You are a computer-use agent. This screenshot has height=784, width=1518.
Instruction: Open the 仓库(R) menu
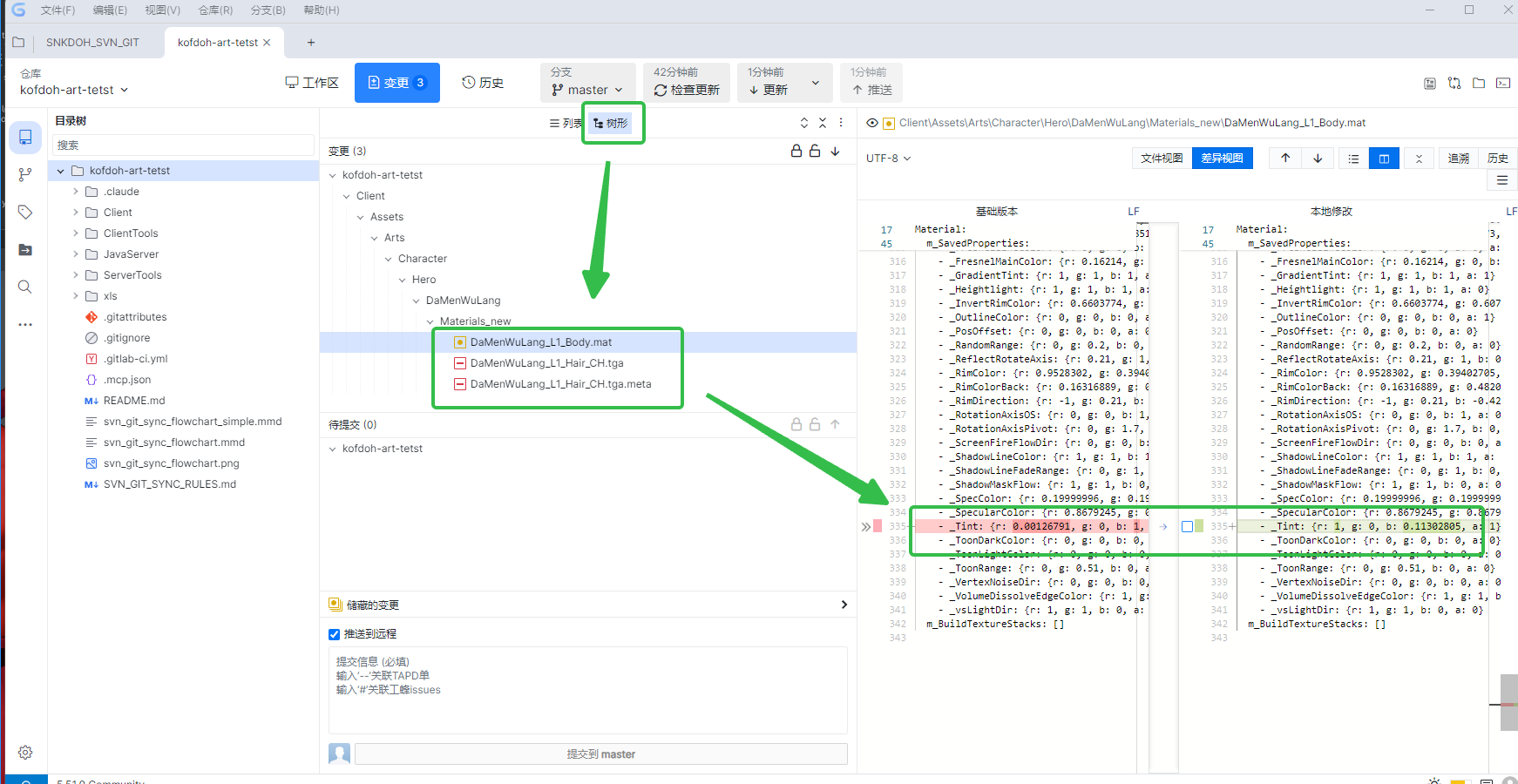[215, 10]
